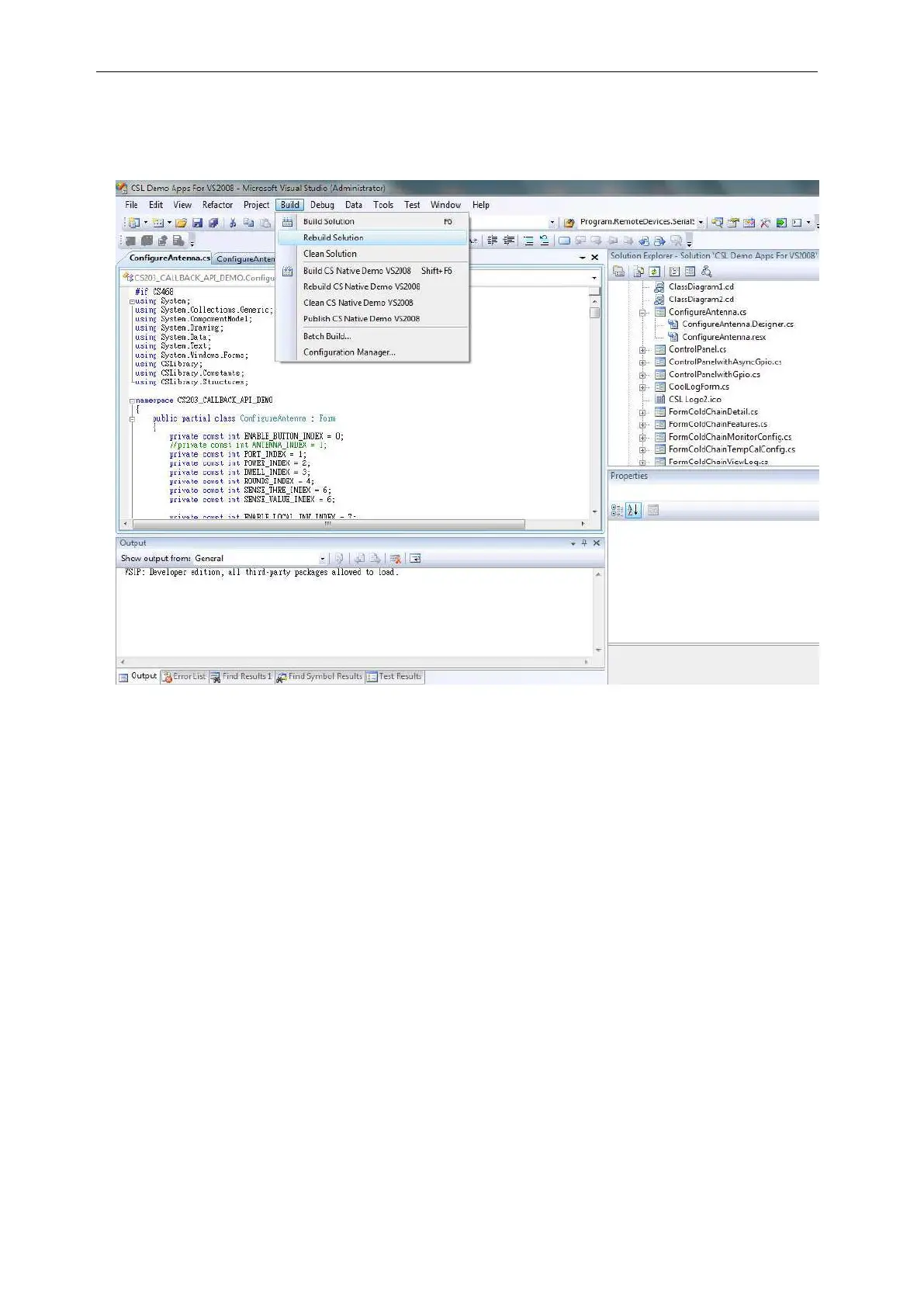924x1307 pixels.
Task: Click the Save All toolbar icon
Action: pyautogui.click(x=213, y=223)
